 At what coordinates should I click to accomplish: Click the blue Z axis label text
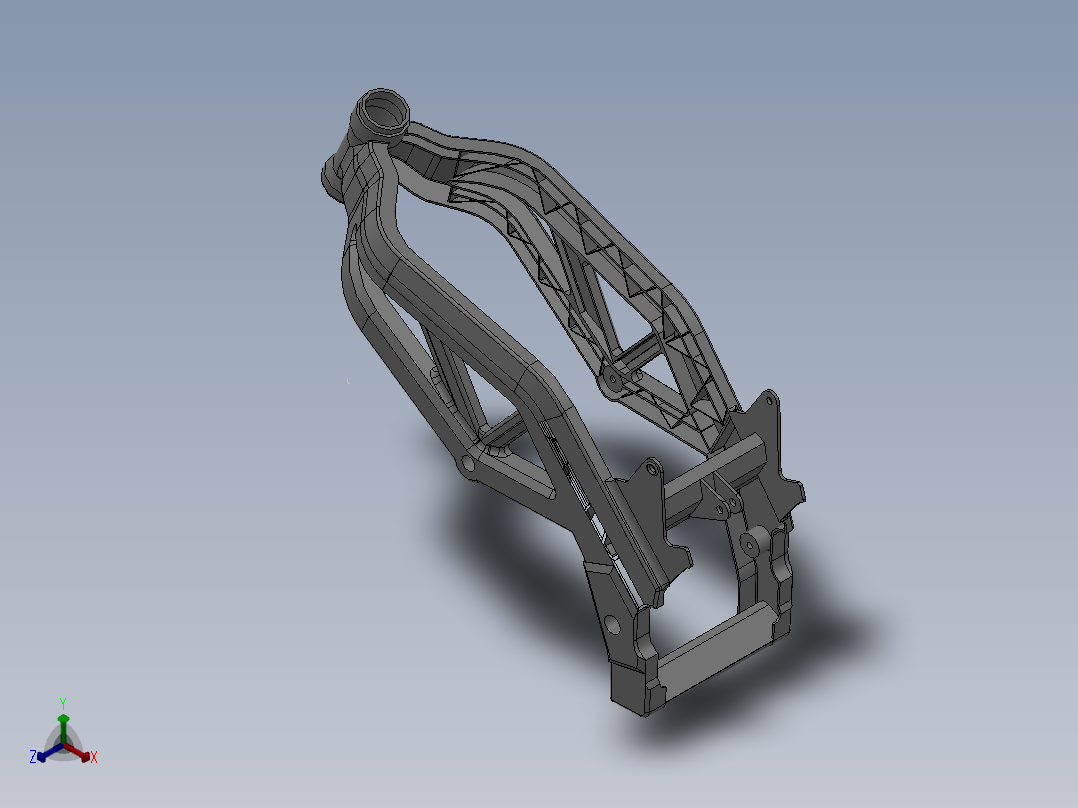click(33, 756)
